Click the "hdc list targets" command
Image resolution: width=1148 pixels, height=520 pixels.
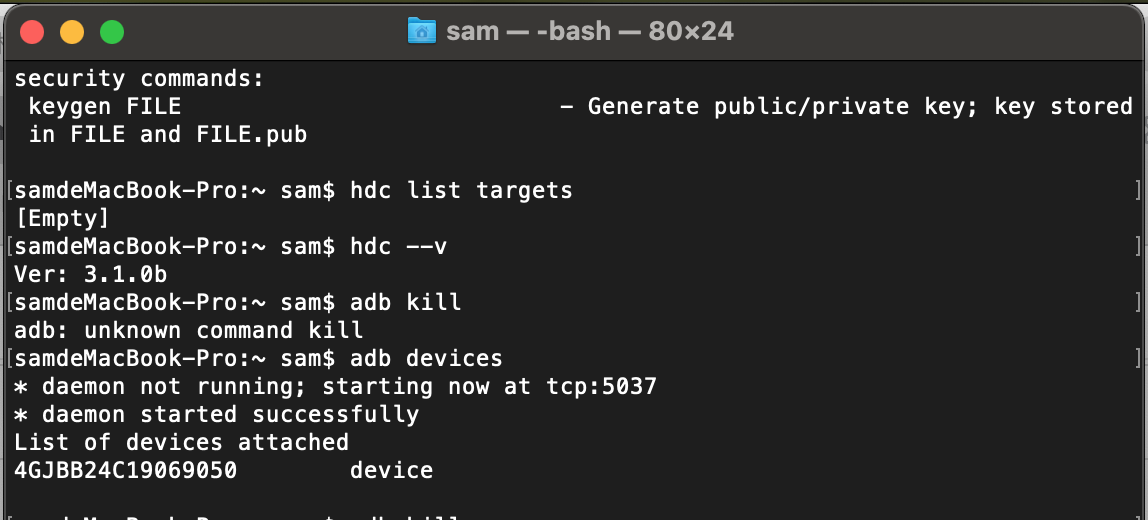click(461, 190)
